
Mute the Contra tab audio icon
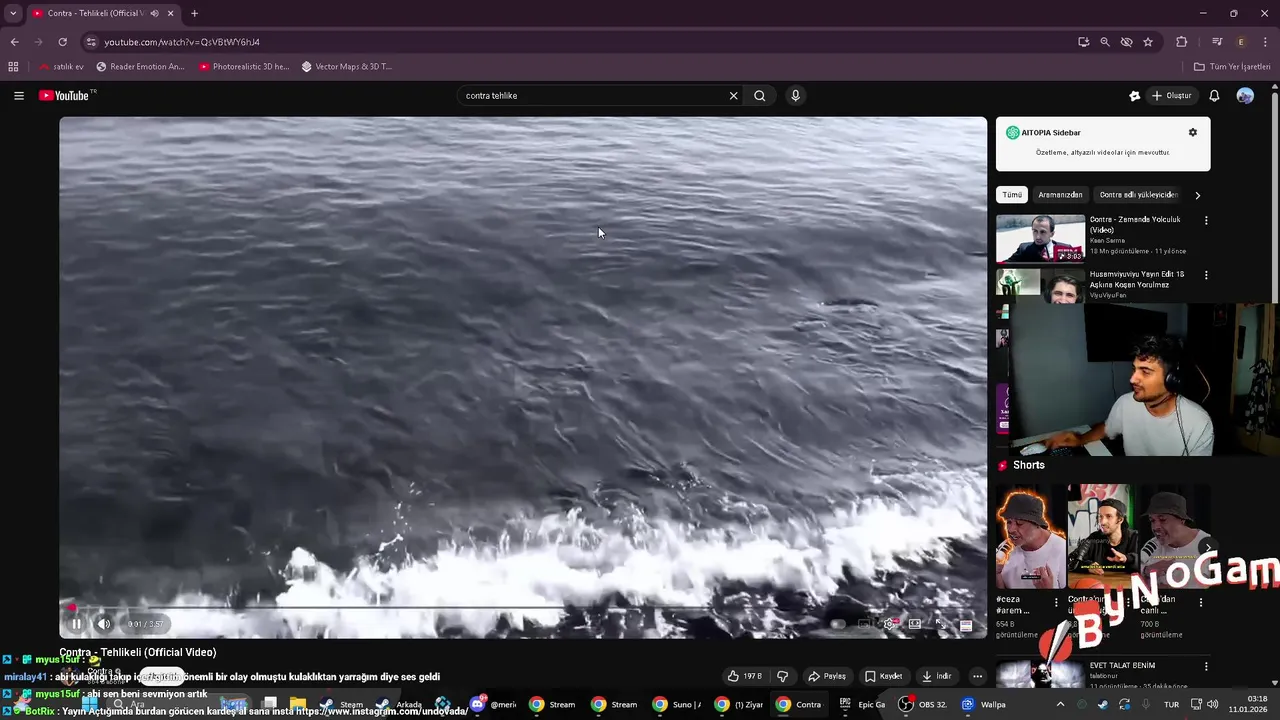point(154,13)
